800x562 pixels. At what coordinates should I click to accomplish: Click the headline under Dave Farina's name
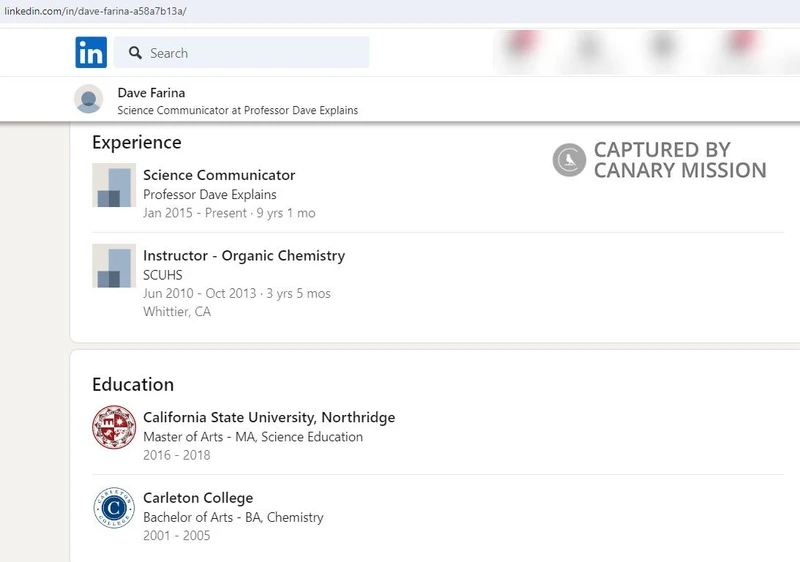coord(237,110)
